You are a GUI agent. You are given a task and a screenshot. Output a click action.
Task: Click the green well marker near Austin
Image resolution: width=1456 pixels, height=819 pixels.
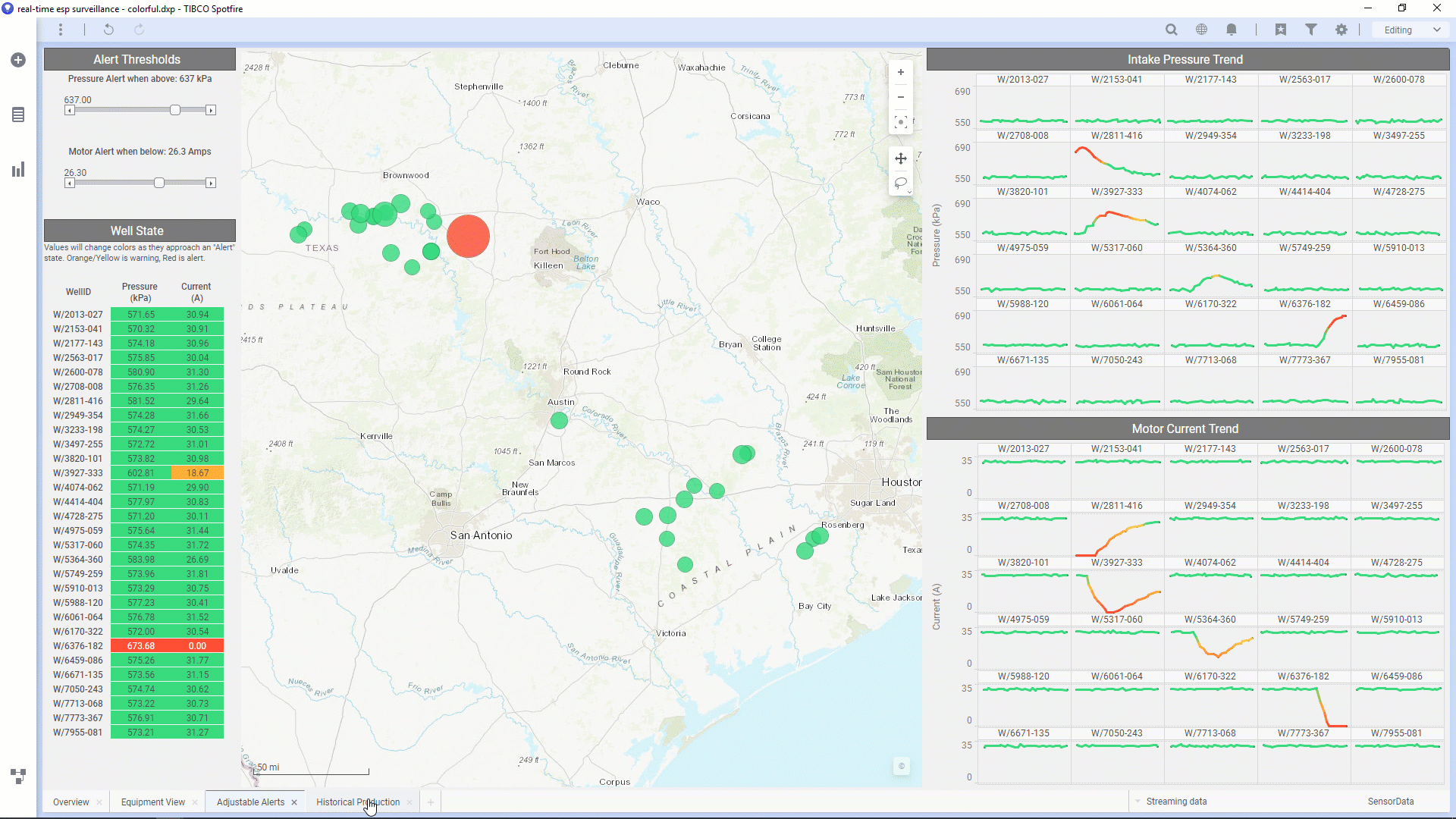559,420
